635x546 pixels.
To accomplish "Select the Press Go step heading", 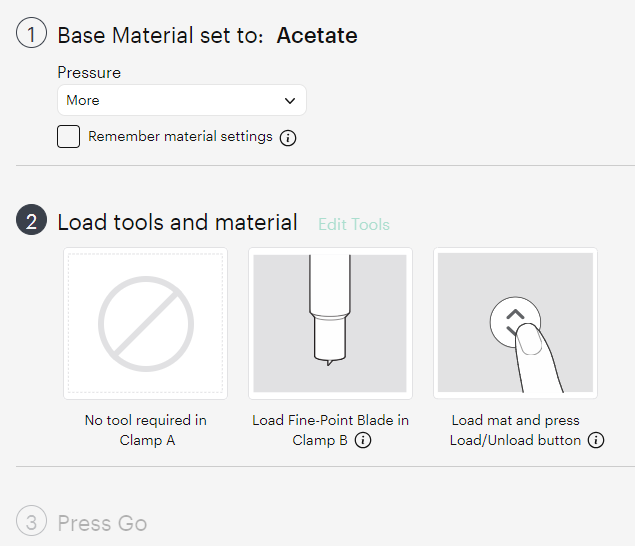I will 102,523.
